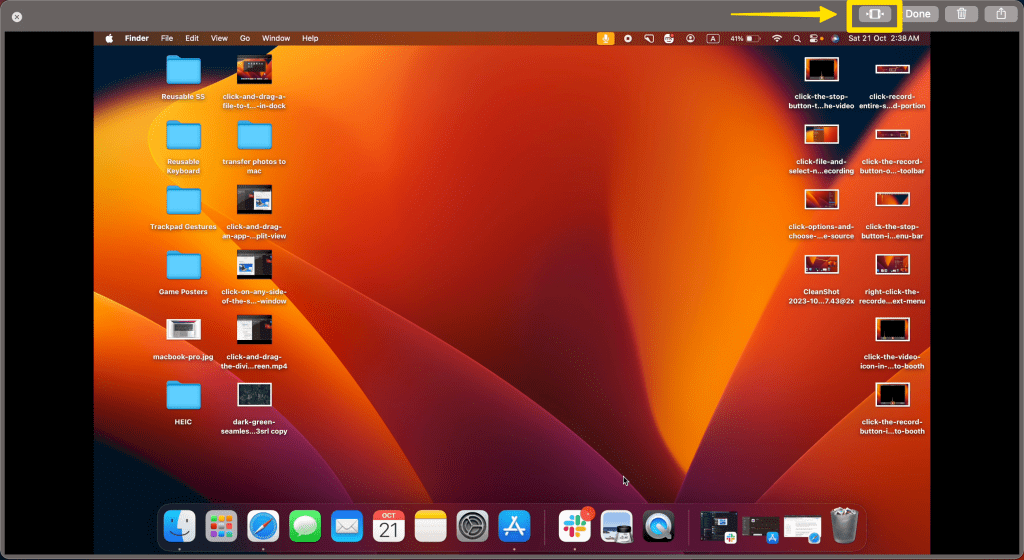
Task: Select the macbook-pro.jpg file
Action: pyautogui.click(x=184, y=339)
